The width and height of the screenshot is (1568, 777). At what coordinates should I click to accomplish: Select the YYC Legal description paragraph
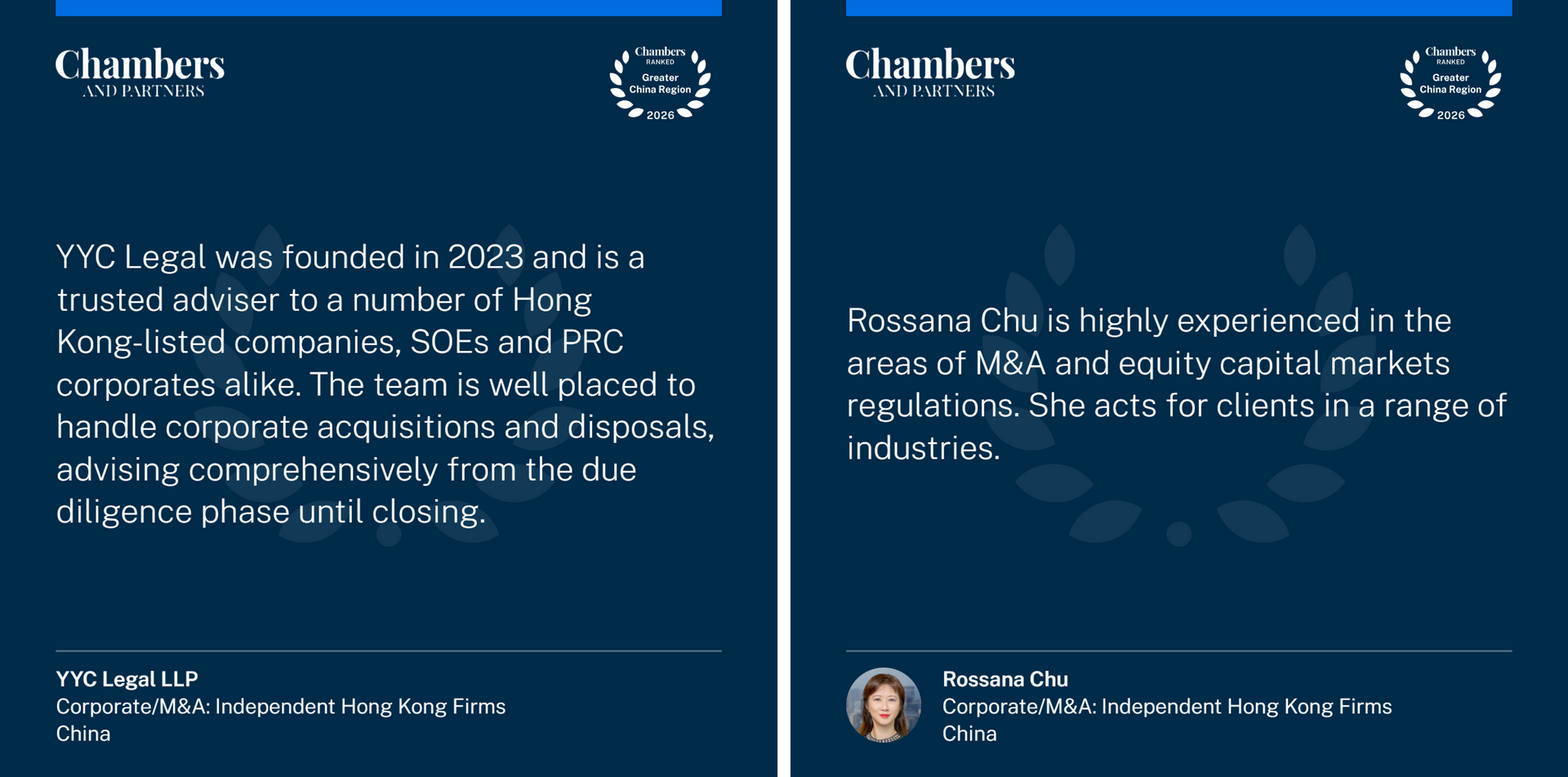(x=384, y=384)
